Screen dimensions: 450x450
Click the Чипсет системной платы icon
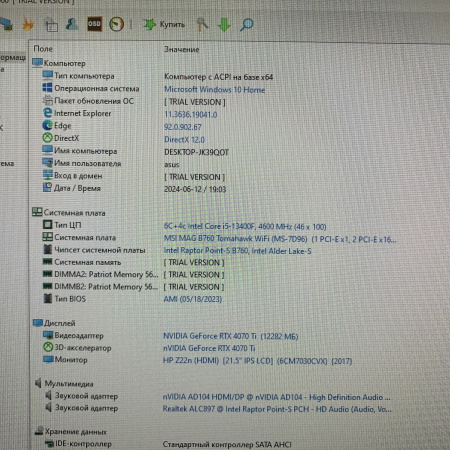coord(48,249)
